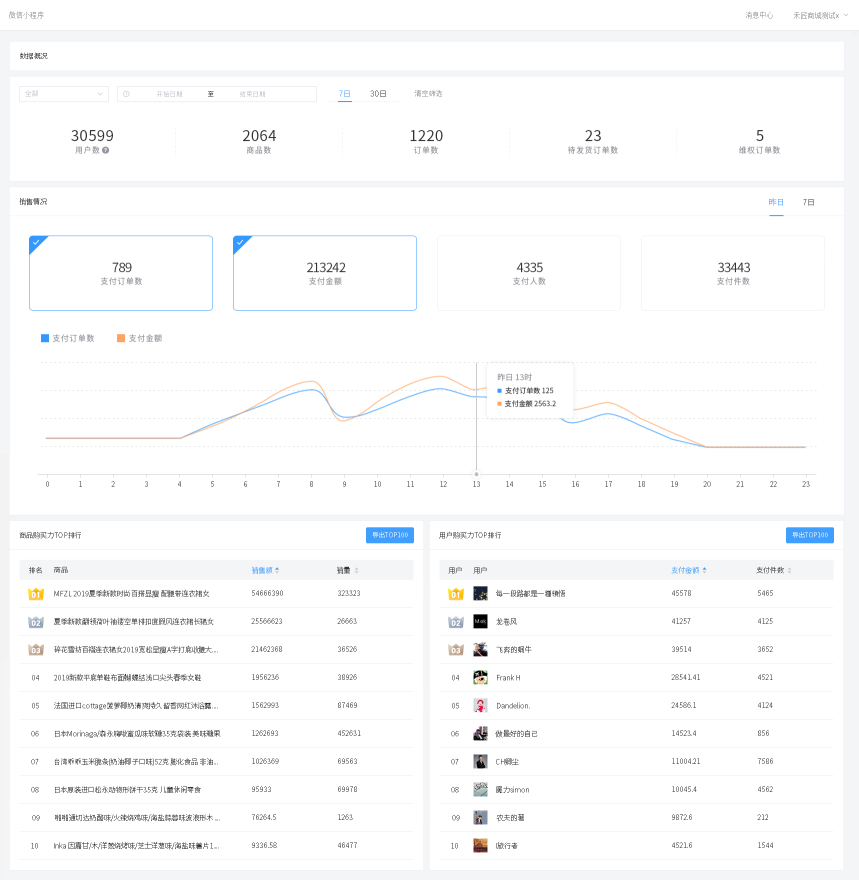This screenshot has width=859, height=880.
Task: Toggle the 支付金额 metric card
Action: 325,273
